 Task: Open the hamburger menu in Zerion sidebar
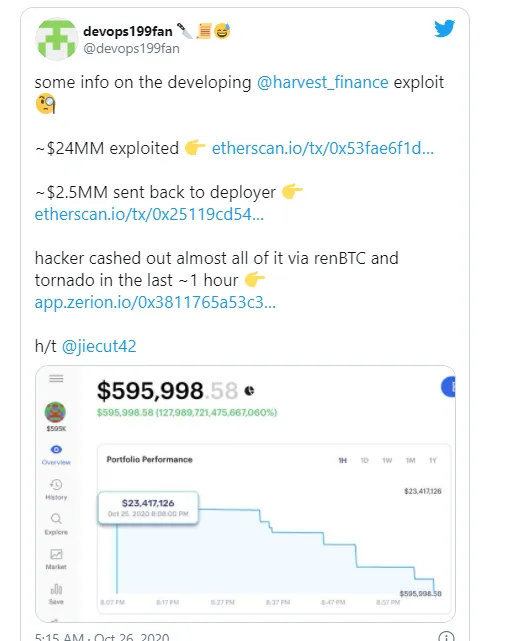tap(56, 379)
